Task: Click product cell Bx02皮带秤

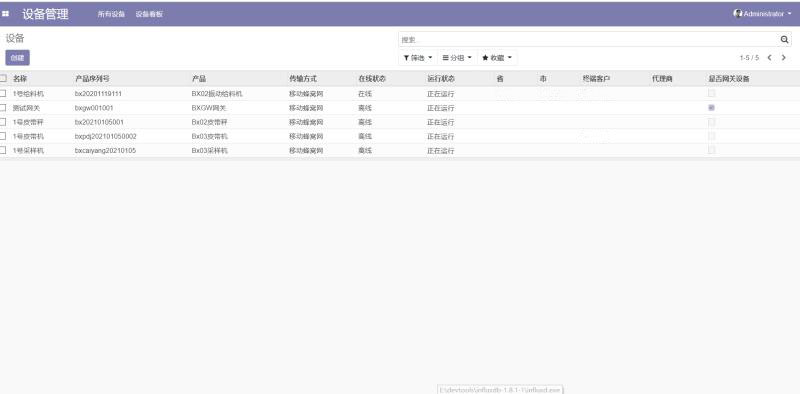Action: click(x=210, y=122)
